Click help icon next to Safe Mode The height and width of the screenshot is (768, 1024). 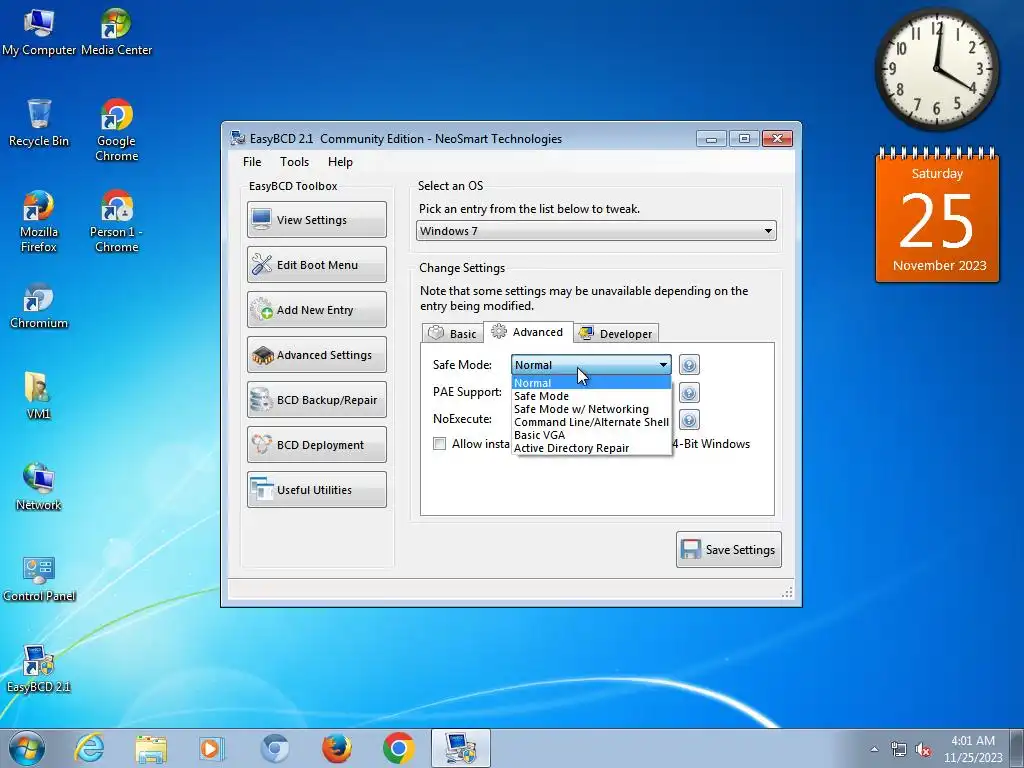click(689, 364)
